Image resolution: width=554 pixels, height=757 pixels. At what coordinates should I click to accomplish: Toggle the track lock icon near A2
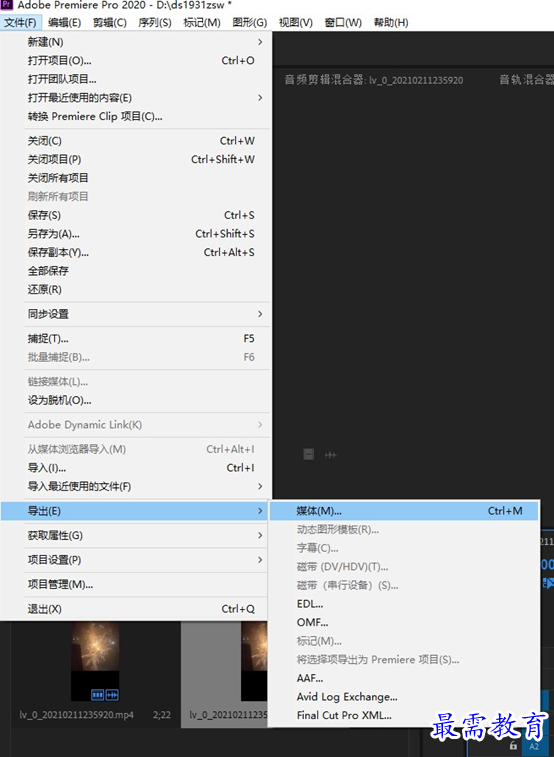tap(513, 746)
